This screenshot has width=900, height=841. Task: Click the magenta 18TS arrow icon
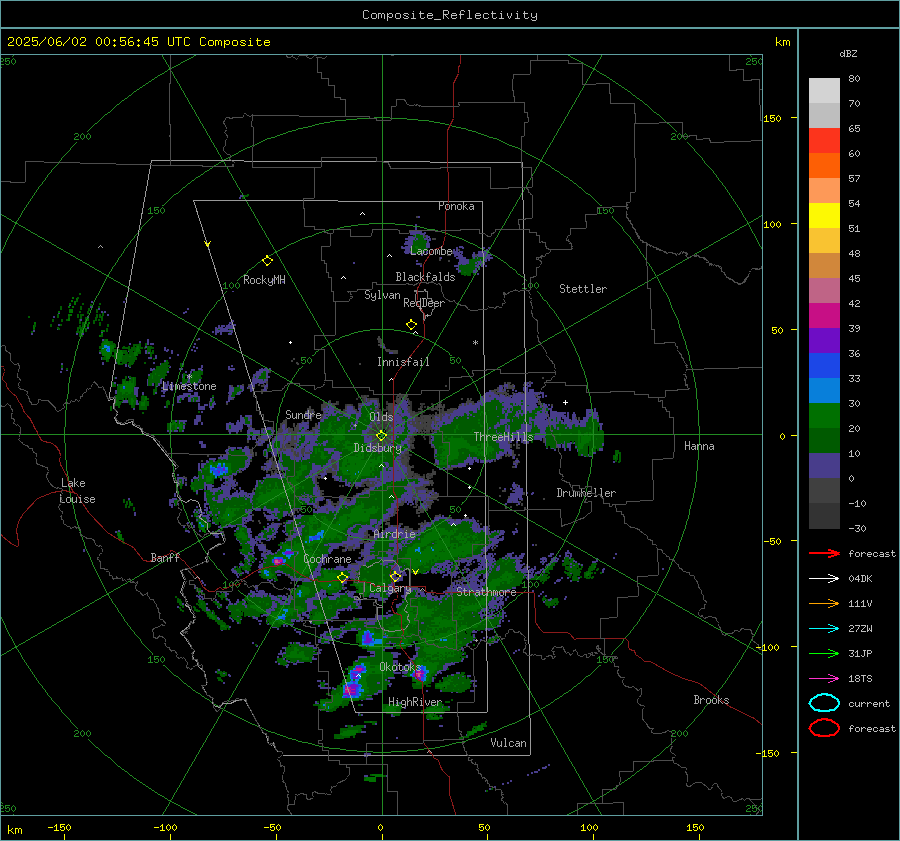click(824, 679)
